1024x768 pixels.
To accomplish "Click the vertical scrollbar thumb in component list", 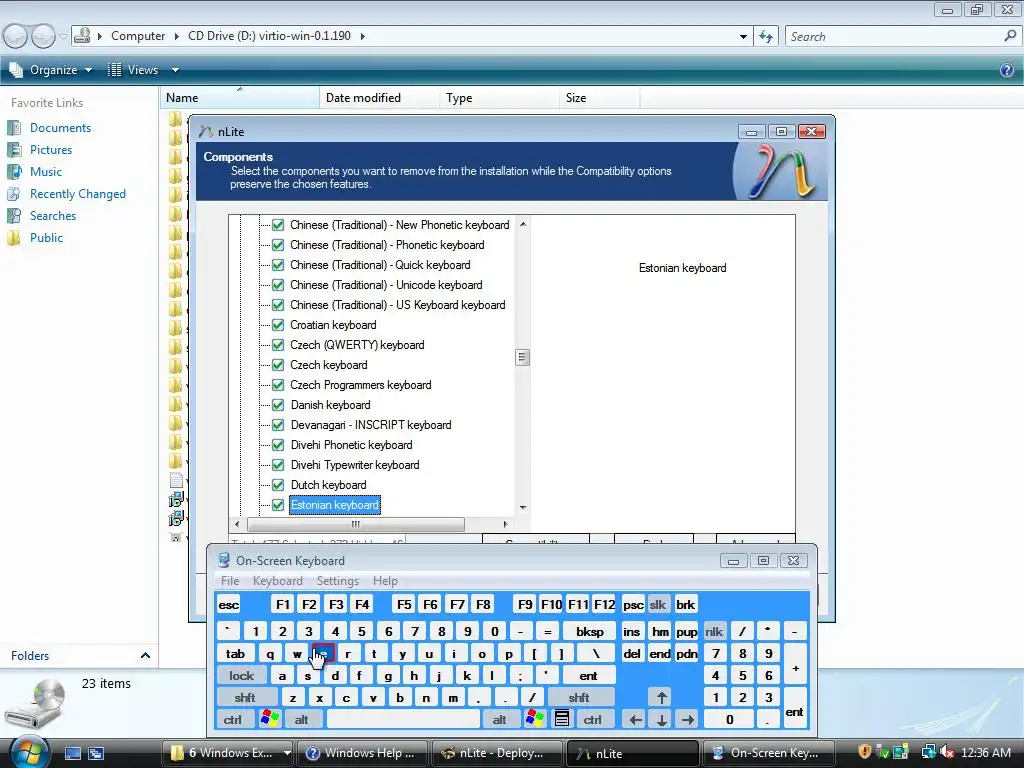I will pyautogui.click(x=522, y=357).
